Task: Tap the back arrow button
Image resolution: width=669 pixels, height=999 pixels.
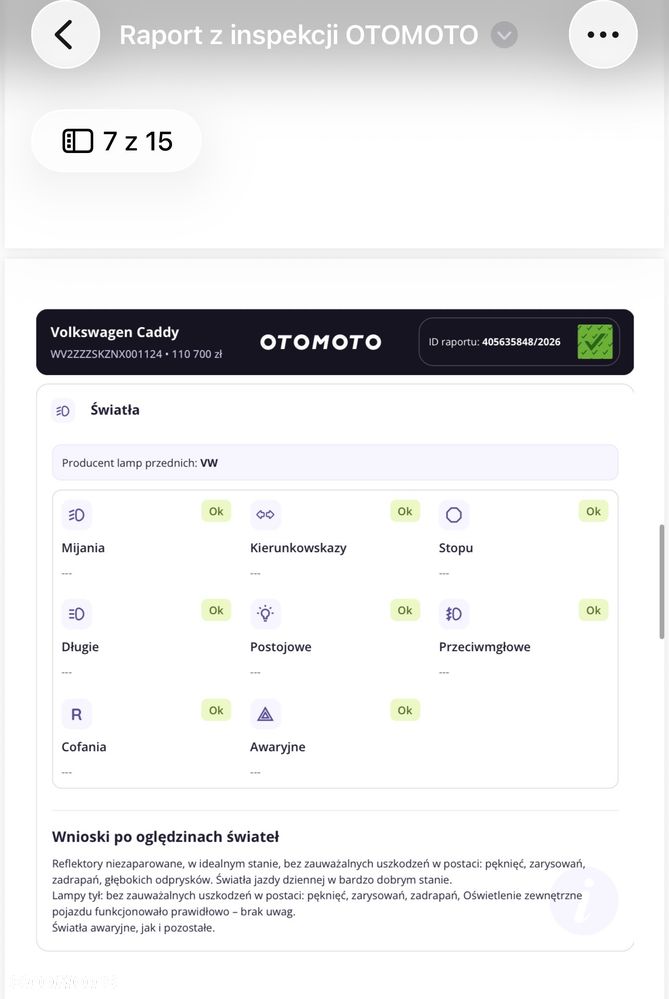Action: click(x=65, y=34)
